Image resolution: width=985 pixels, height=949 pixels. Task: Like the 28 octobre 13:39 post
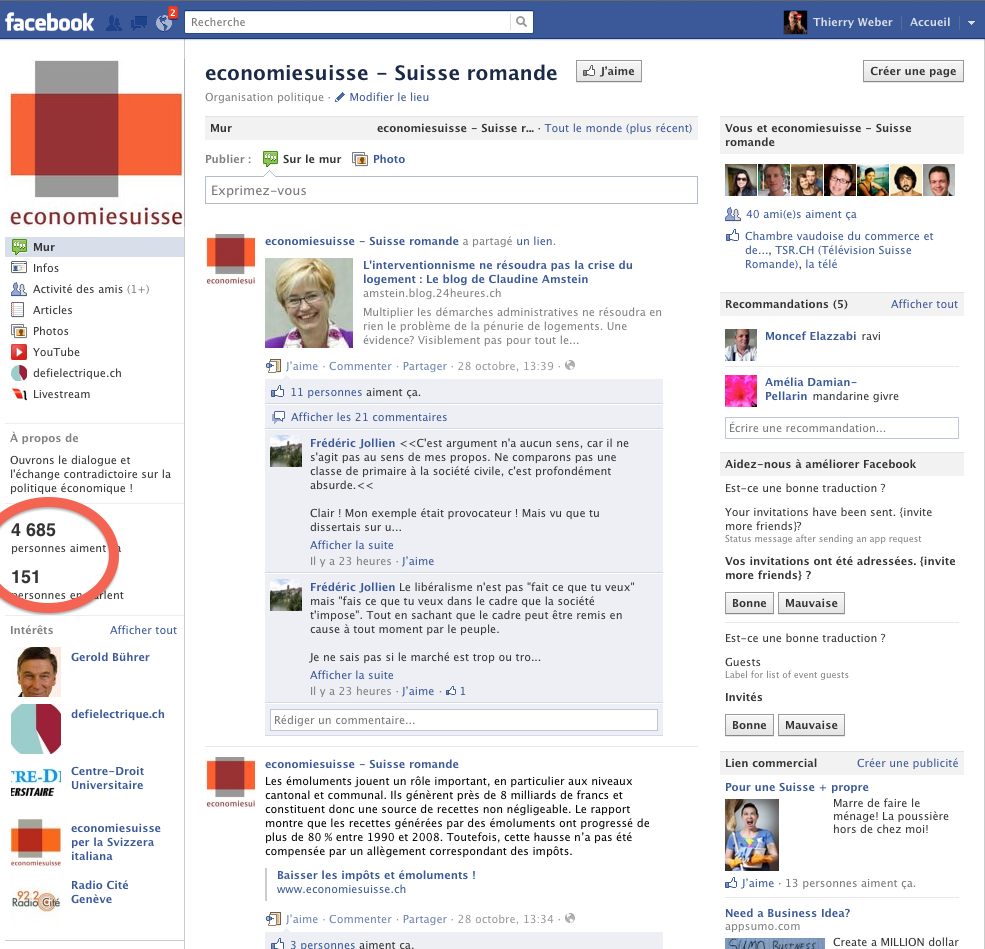click(302, 366)
